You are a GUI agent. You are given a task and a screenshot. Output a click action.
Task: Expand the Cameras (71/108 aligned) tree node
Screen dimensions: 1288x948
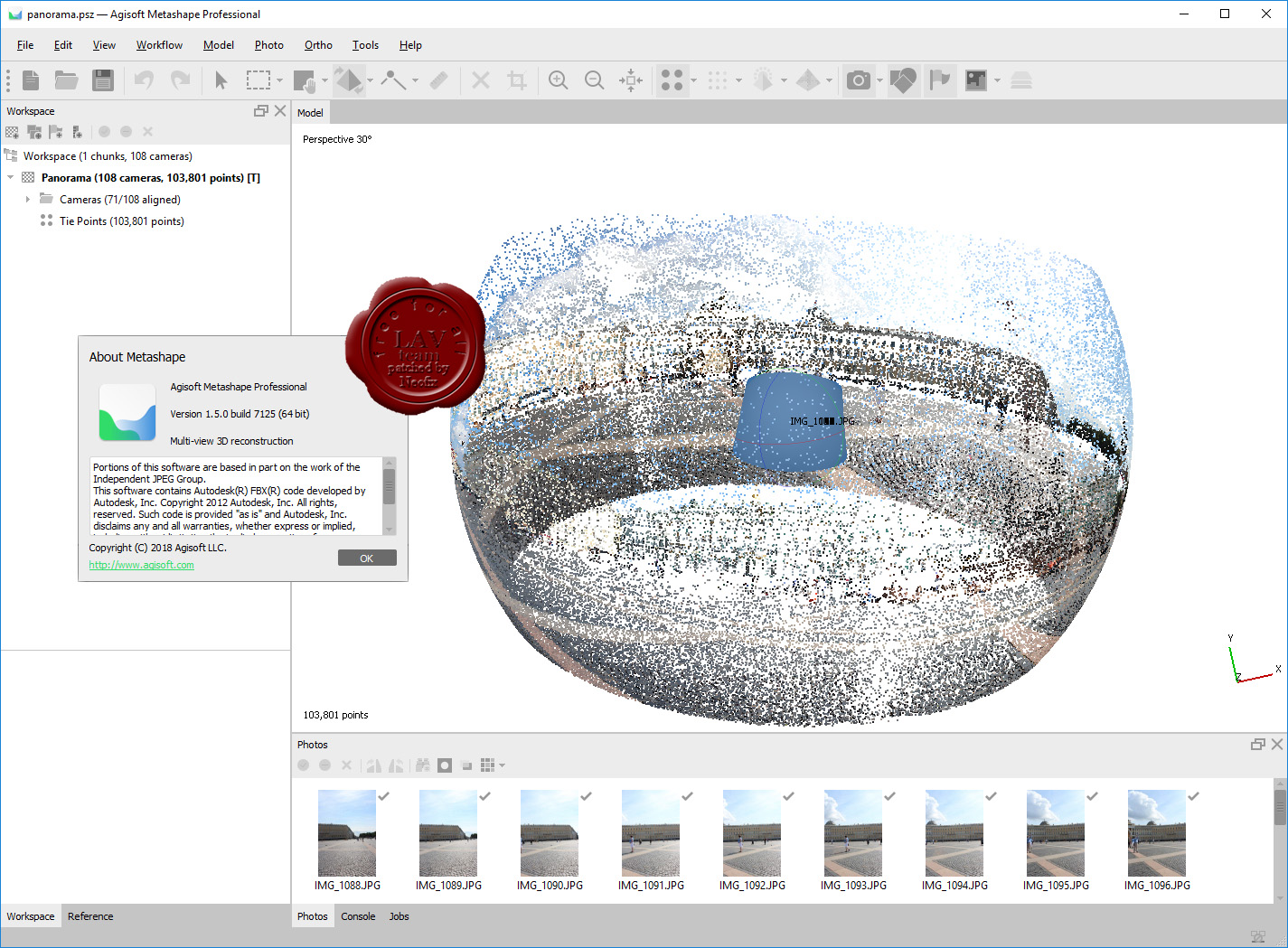pos(27,200)
